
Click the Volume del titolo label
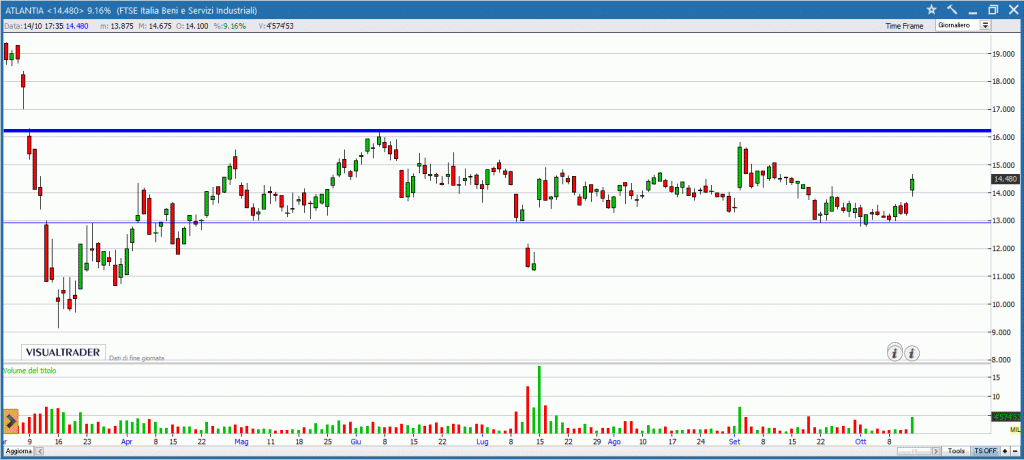[x=30, y=370]
